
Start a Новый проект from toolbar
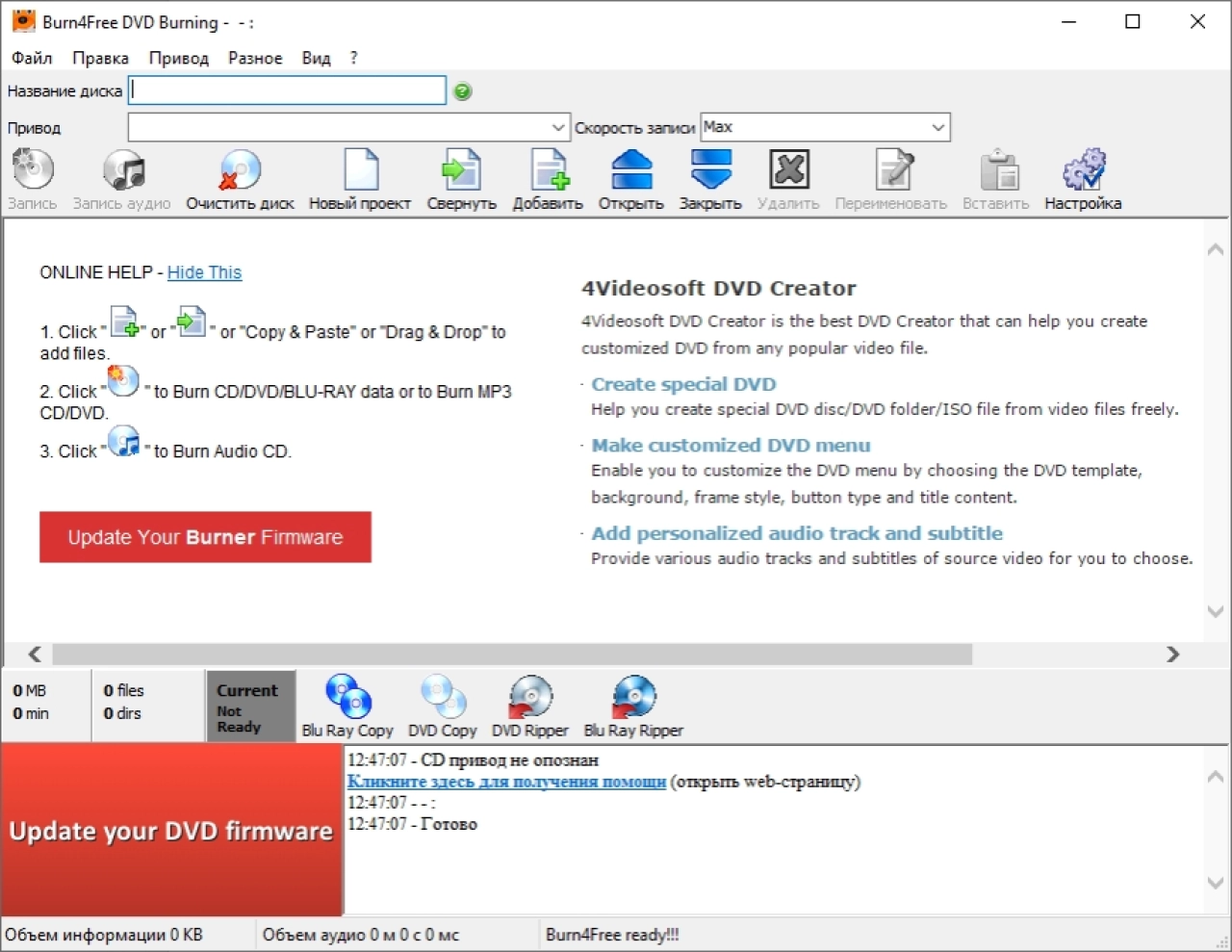(x=360, y=171)
